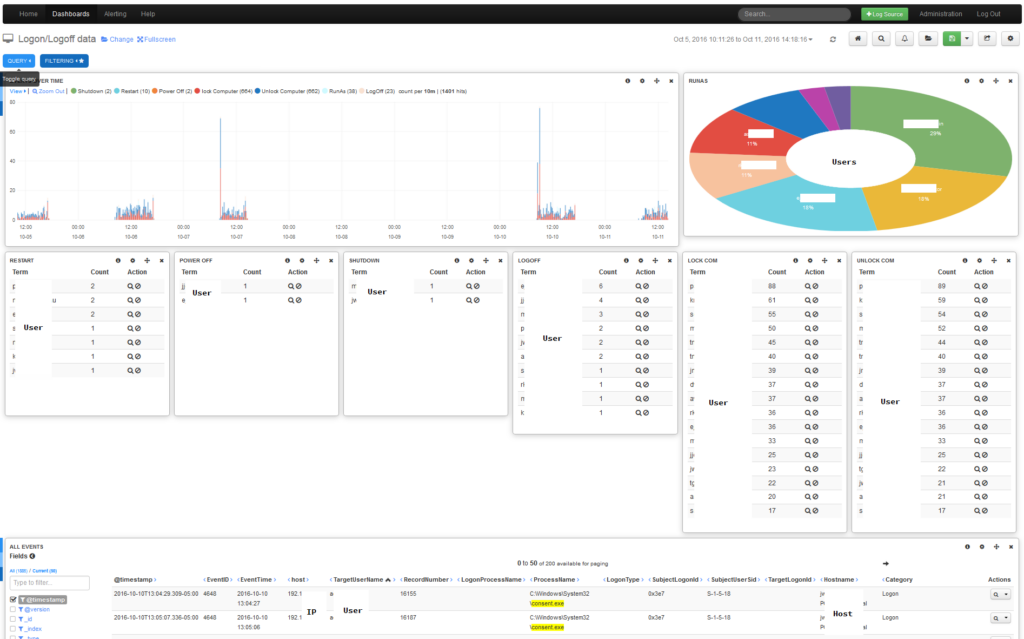Open info icon on POWER OFF panel

pyautogui.click(x=287, y=261)
